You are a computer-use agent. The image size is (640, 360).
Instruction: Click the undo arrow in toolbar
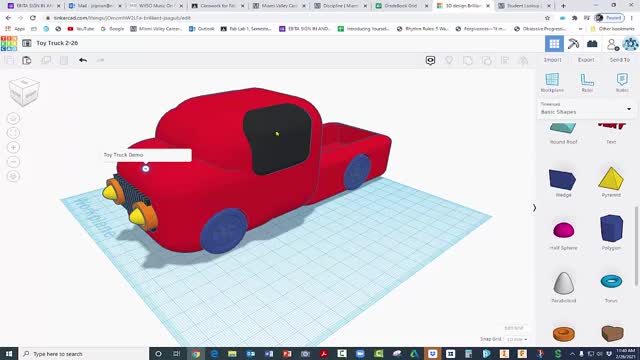pos(83,60)
